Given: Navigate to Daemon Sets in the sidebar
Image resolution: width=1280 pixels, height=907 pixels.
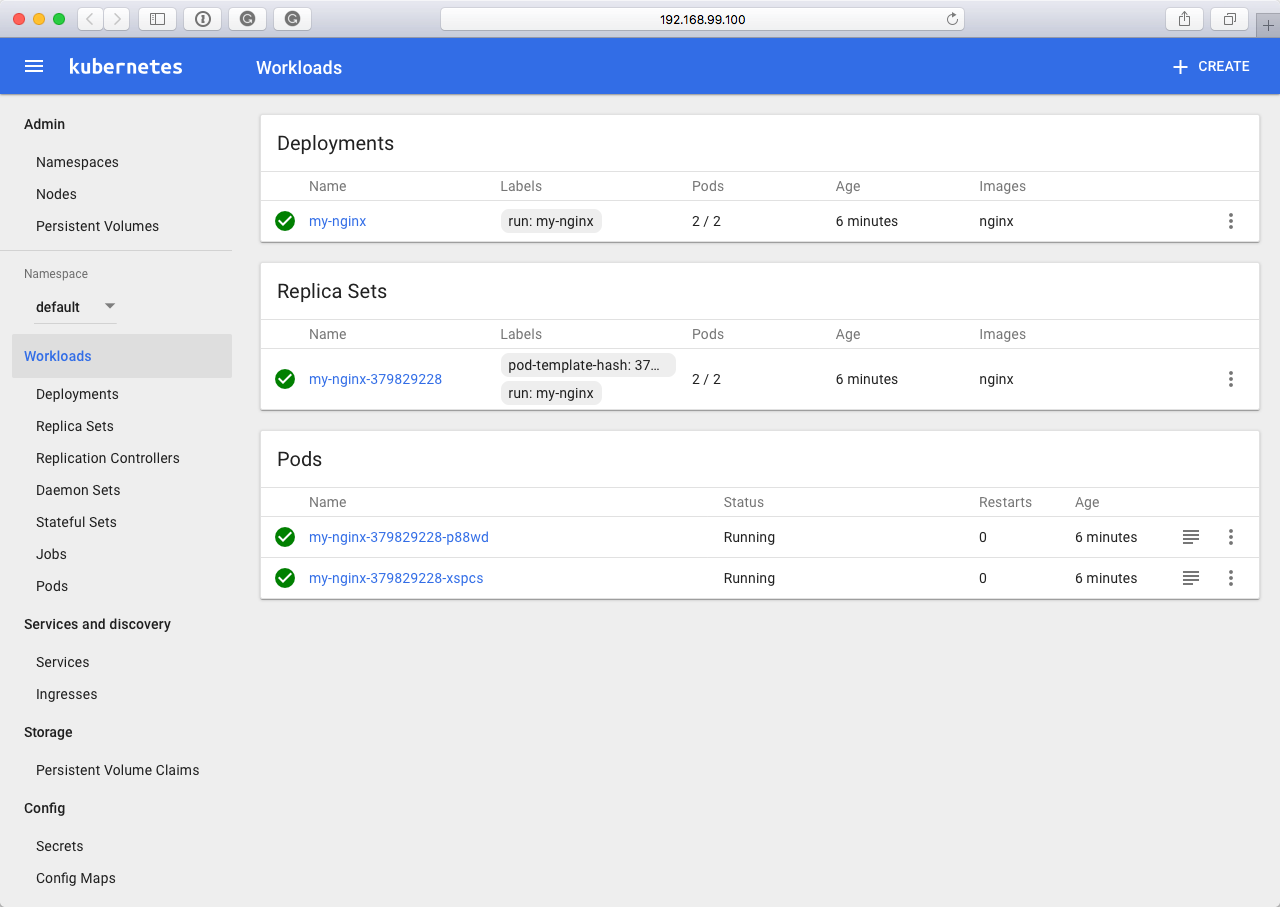Looking at the screenshot, I should [x=78, y=490].
